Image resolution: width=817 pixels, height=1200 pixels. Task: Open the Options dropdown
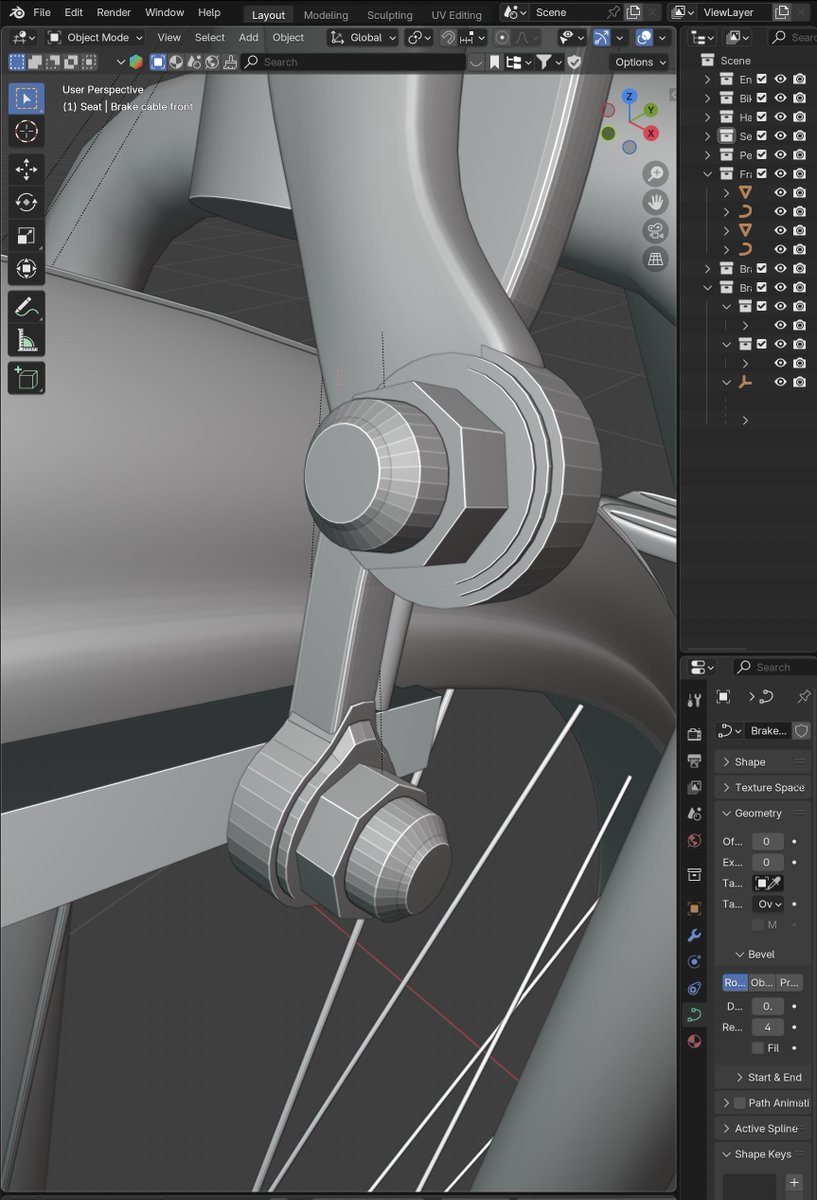click(x=640, y=62)
